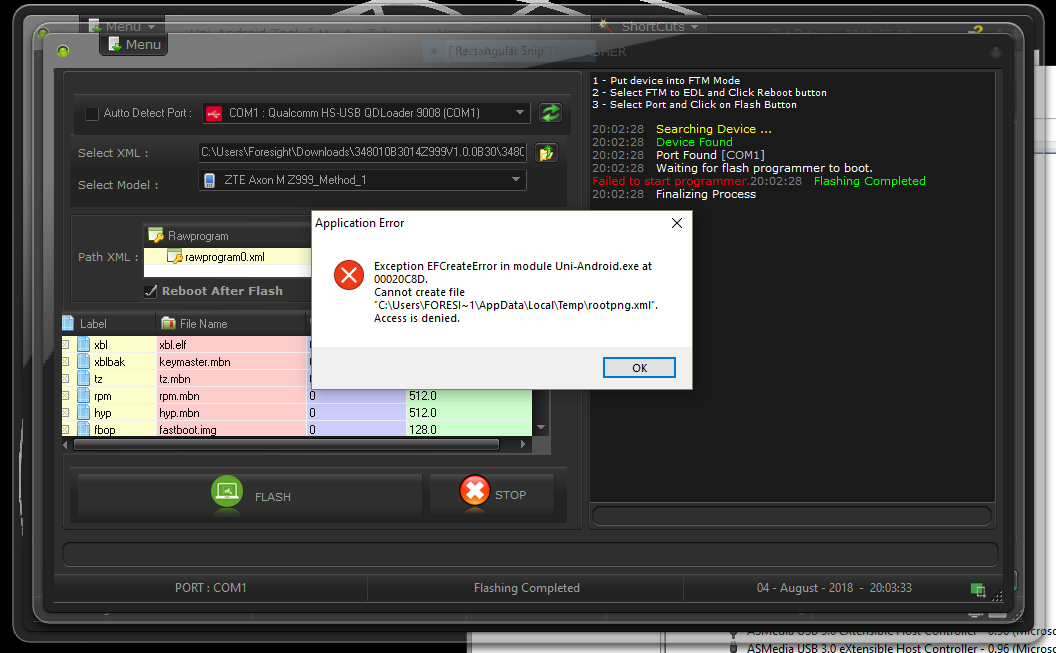Click the date and time status entry
1056x653 pixels.
[834, 588]
